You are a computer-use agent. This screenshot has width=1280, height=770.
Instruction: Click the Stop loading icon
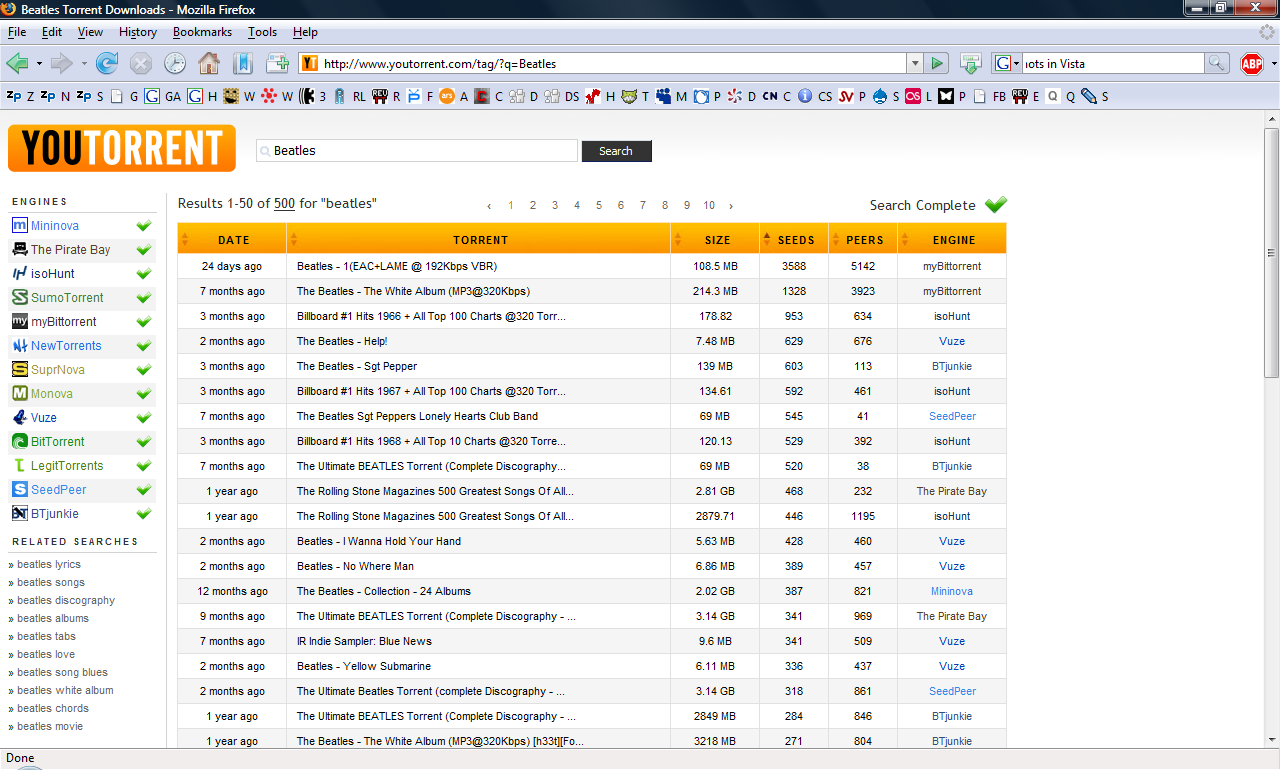coord(141,63)
